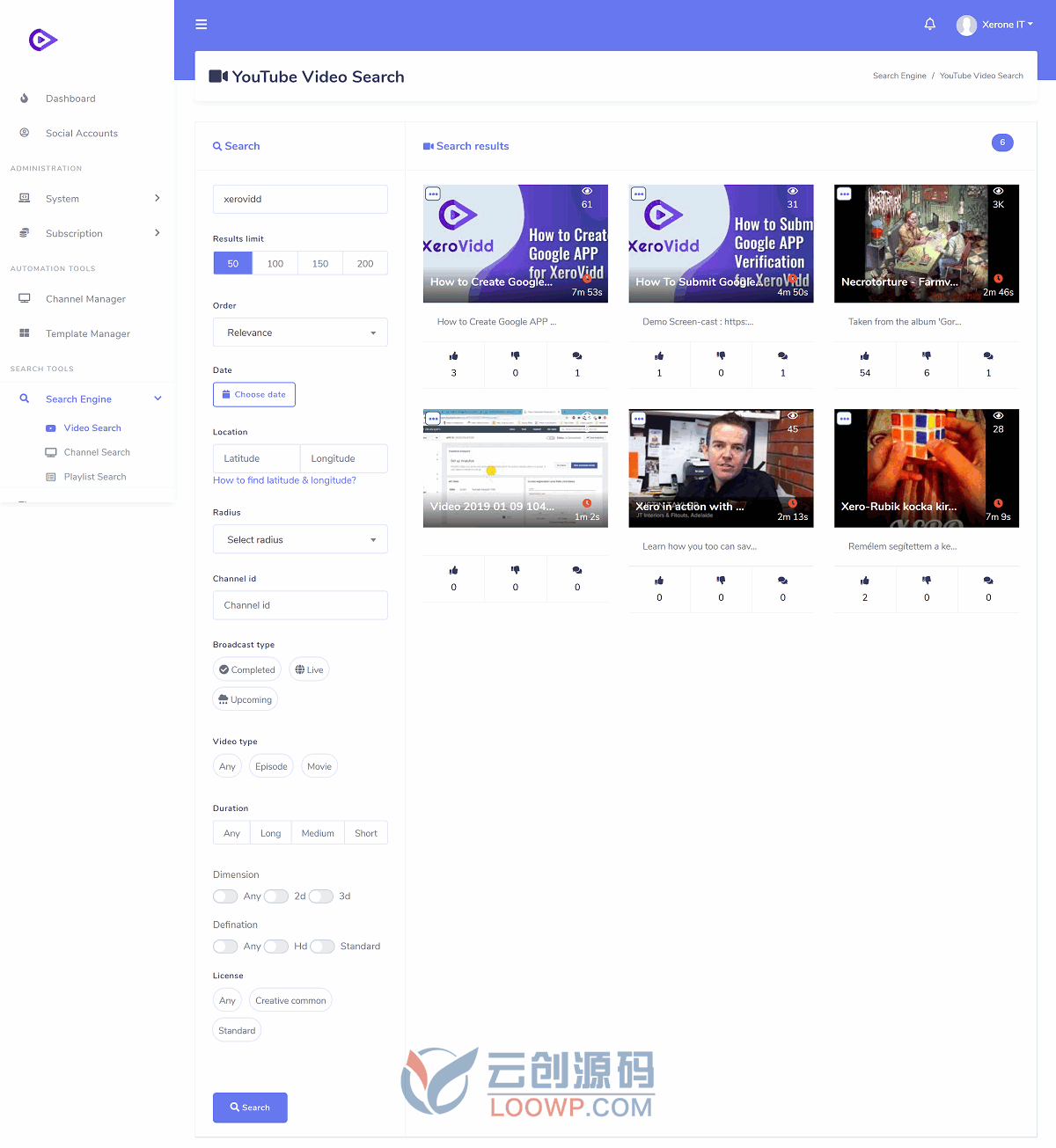The image size is (1056, 1148).
Task: Expand the System menu chevron
Action: [158, 198]
